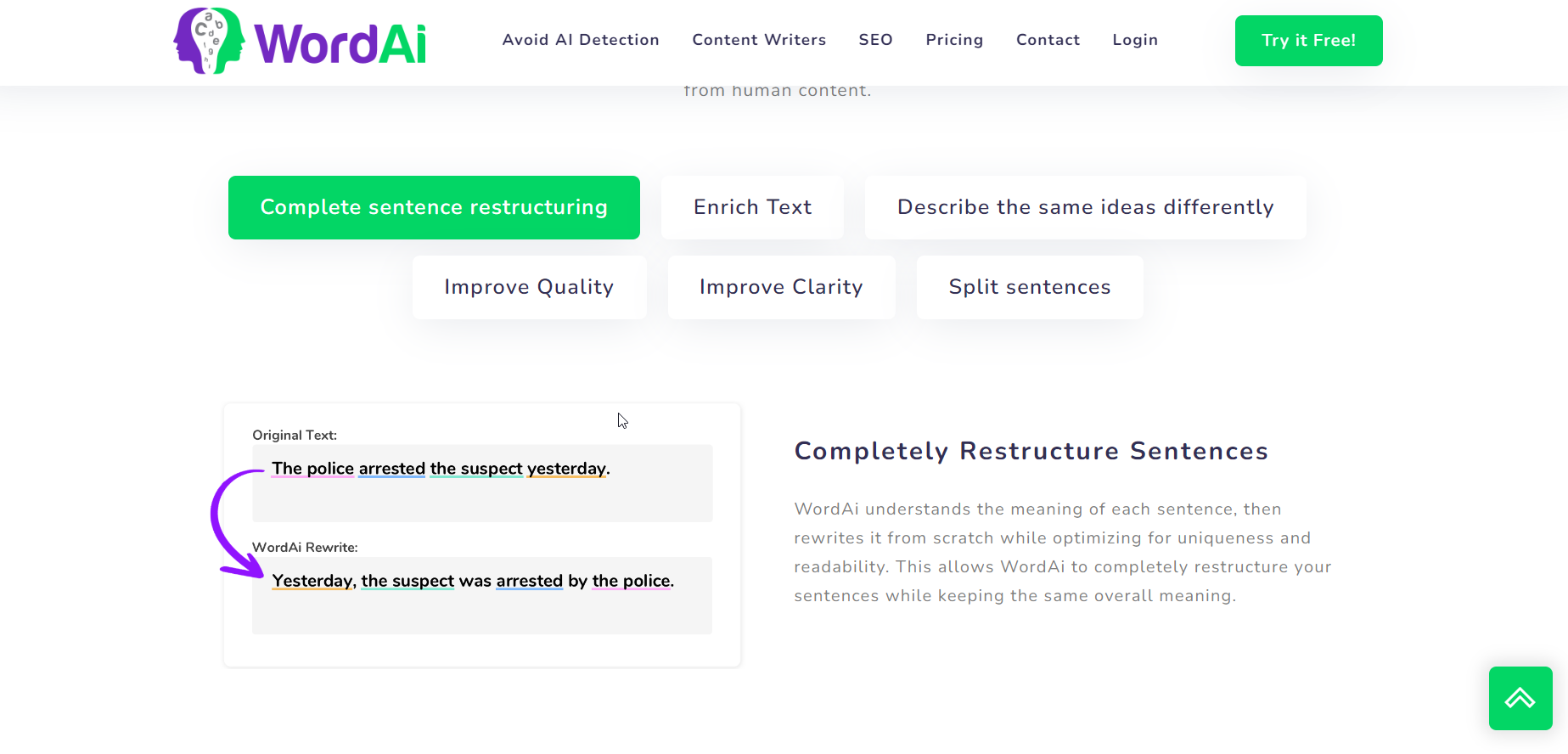Select the Complete sentence restructuring tab
The height and width of the screenshot is (754, 1568).
(434, 207)
